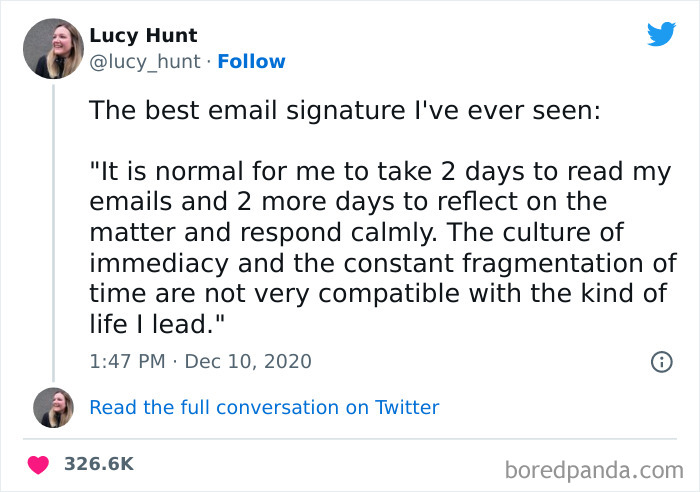Follow Lucy Hunt
Image resolution: width=700 pixels, height=492 pixels.
254,62
